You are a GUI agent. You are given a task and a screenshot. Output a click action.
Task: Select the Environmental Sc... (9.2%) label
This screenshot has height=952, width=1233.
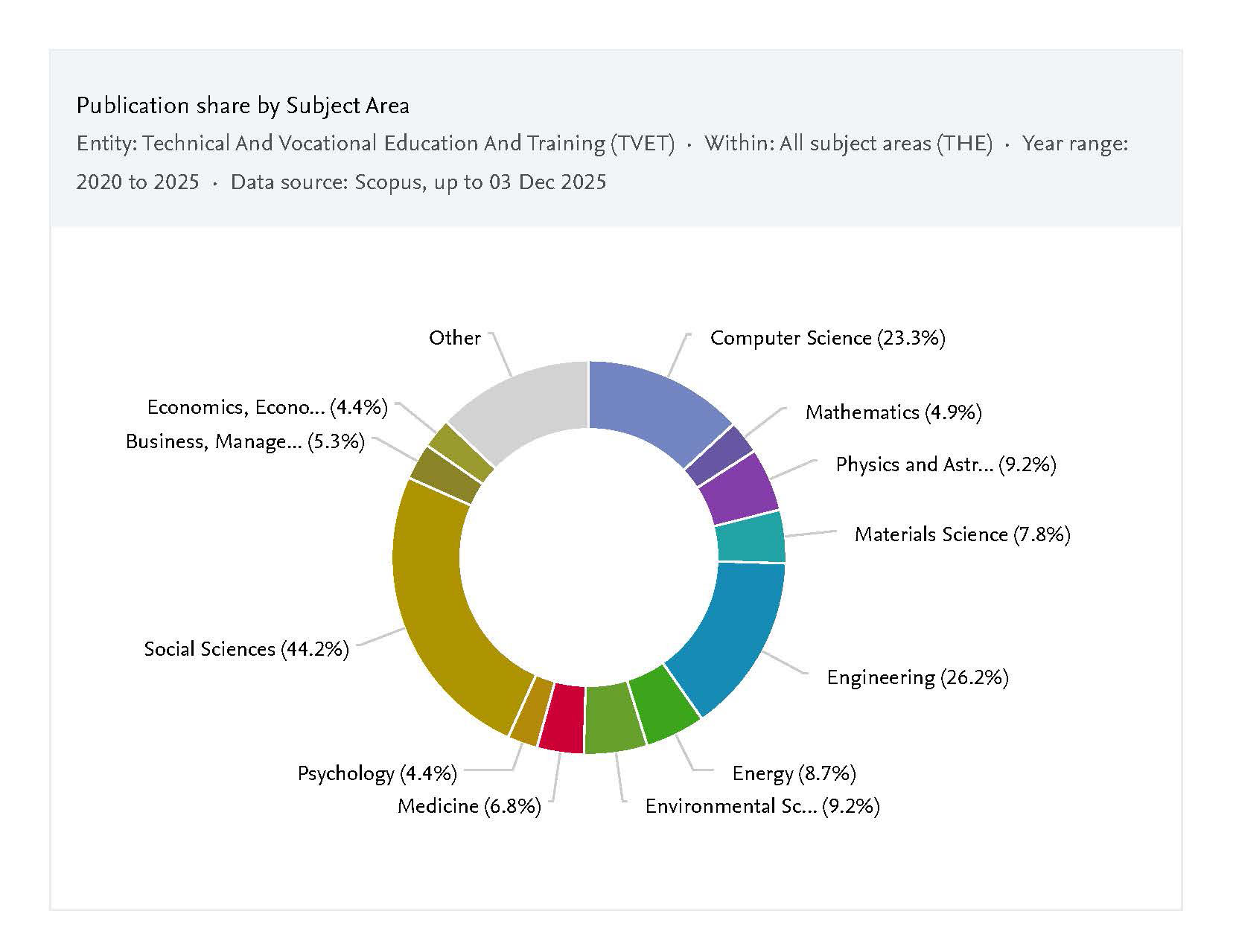point(762,806)
